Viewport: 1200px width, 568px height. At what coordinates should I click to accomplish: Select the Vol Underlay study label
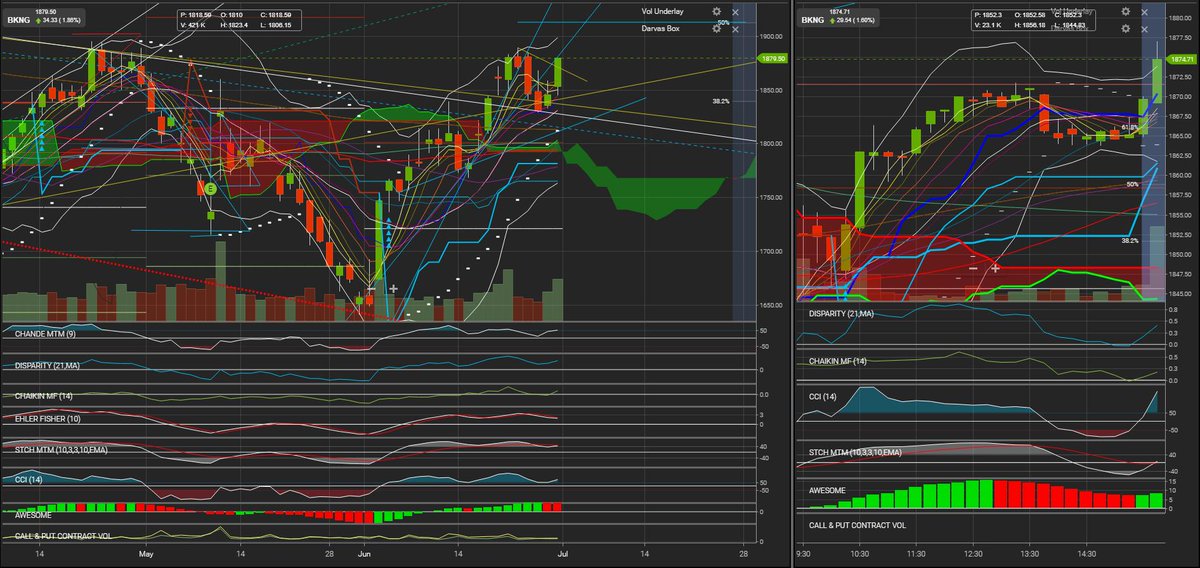tap(665, 12)
